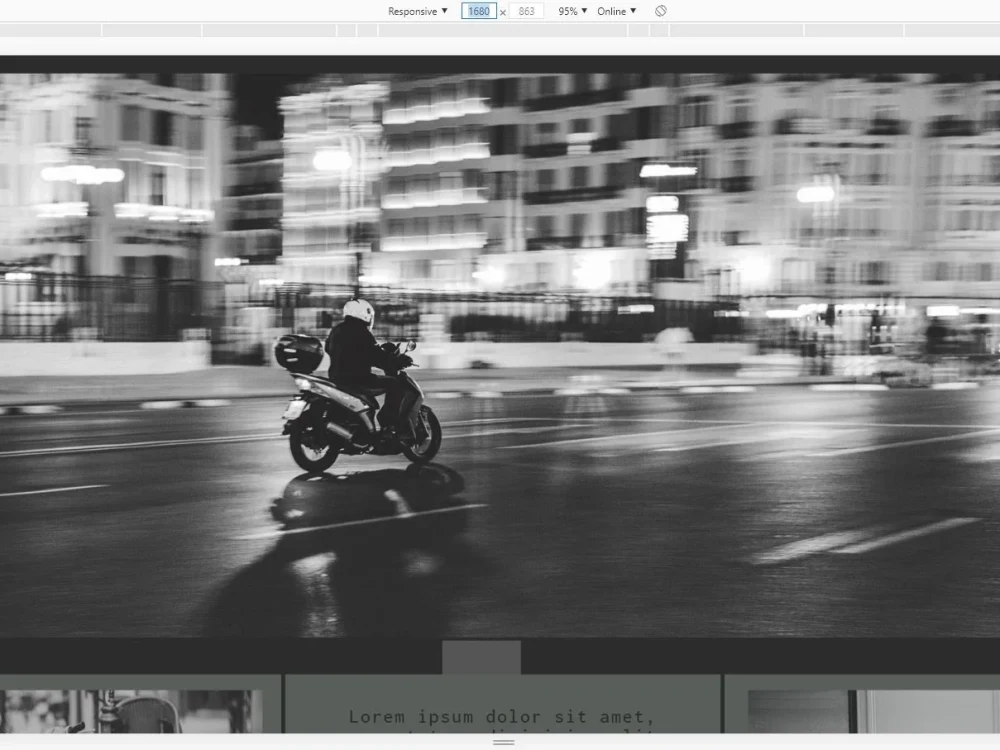Click the gray button below the hero image
Viewport: 1000px width, 750px height.
(x=482, y=657)
